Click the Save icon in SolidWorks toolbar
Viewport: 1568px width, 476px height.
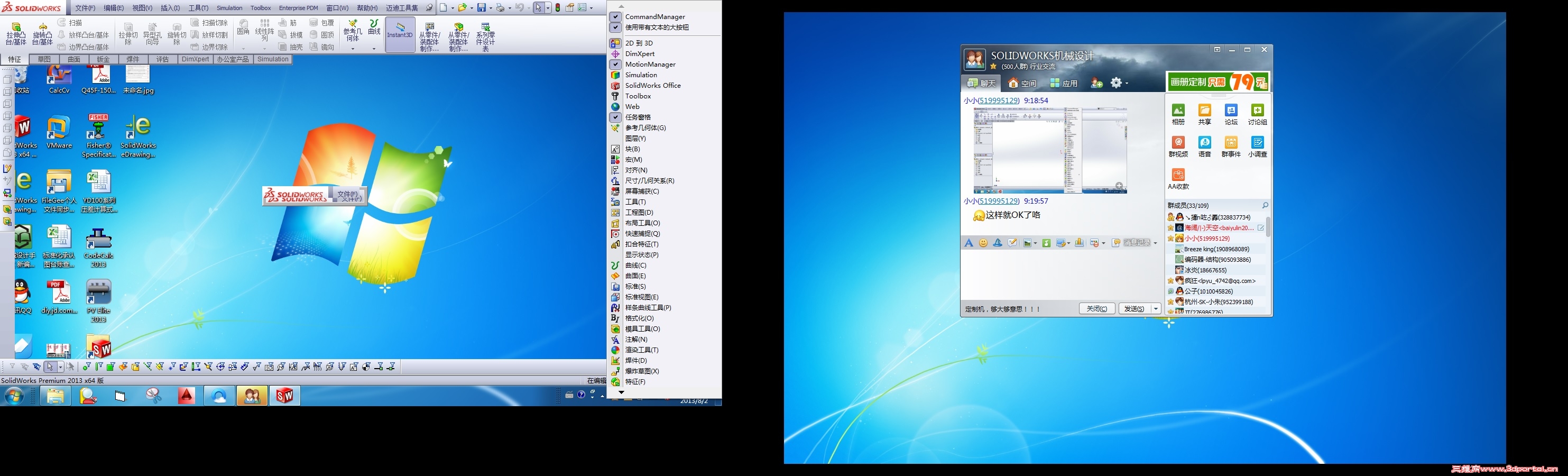[481, 7]
